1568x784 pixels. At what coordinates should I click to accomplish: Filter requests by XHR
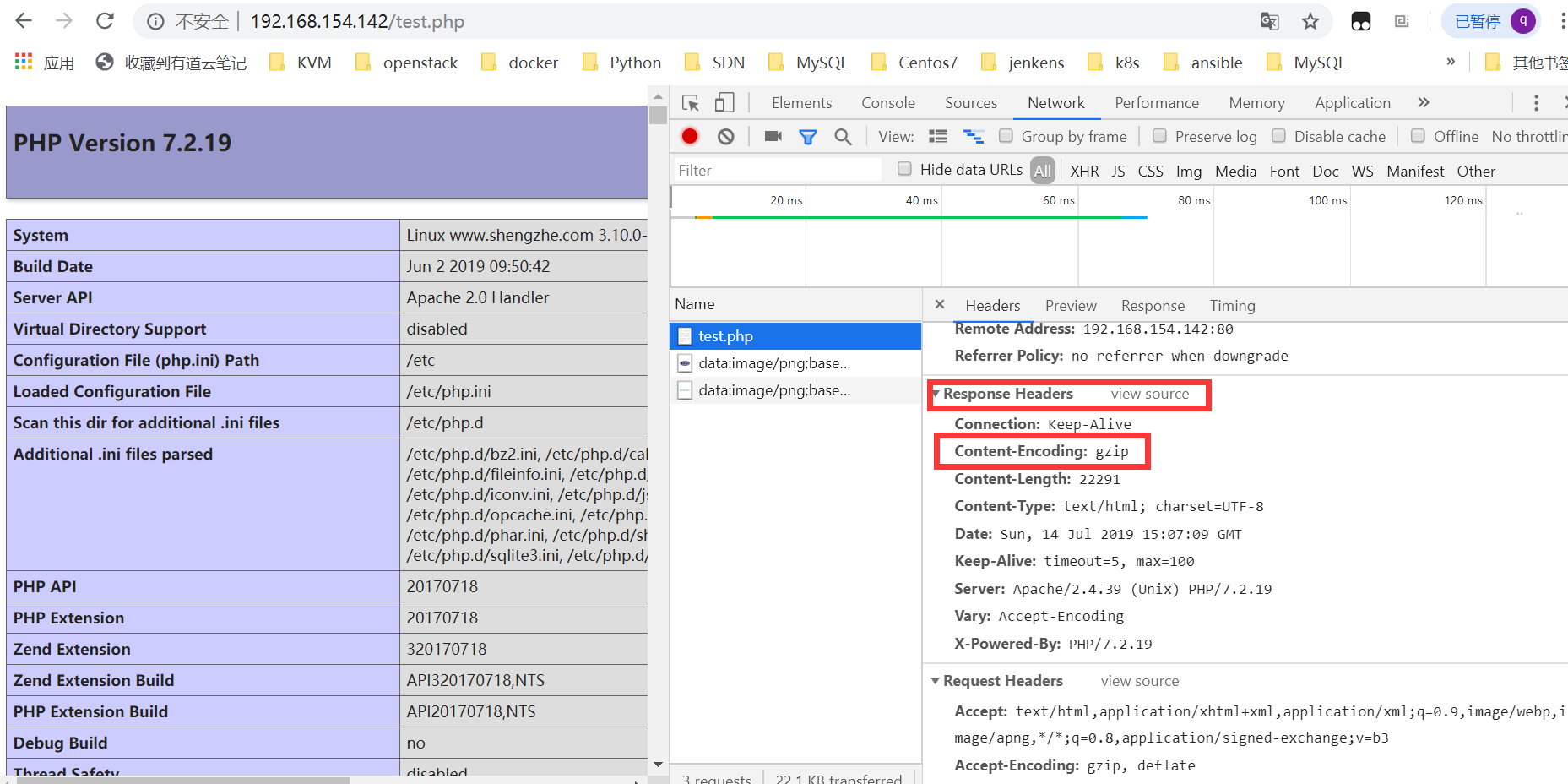click(1085, 171)
